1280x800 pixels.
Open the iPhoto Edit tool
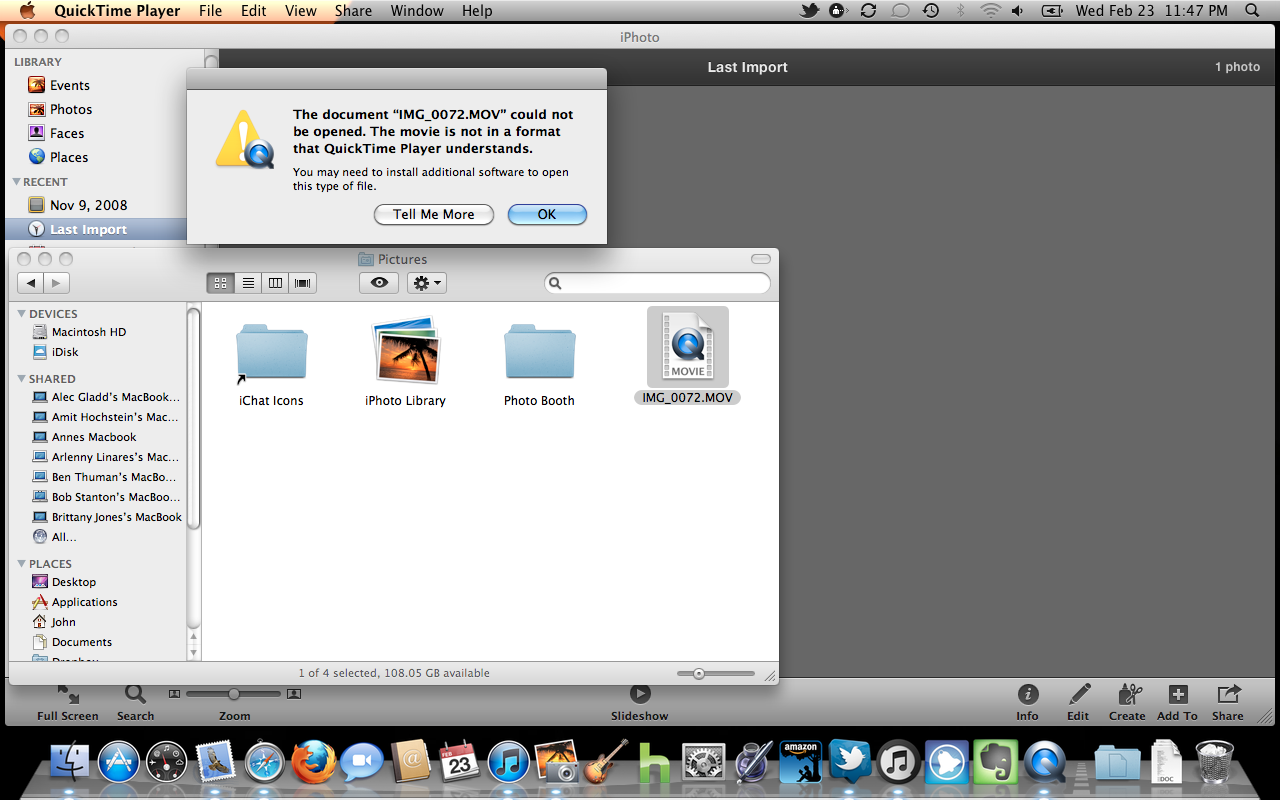tap(1078, 702)
